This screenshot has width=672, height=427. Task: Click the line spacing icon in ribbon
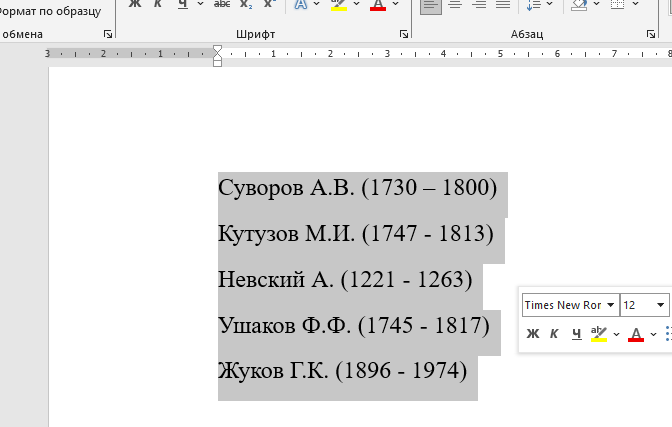533,4
